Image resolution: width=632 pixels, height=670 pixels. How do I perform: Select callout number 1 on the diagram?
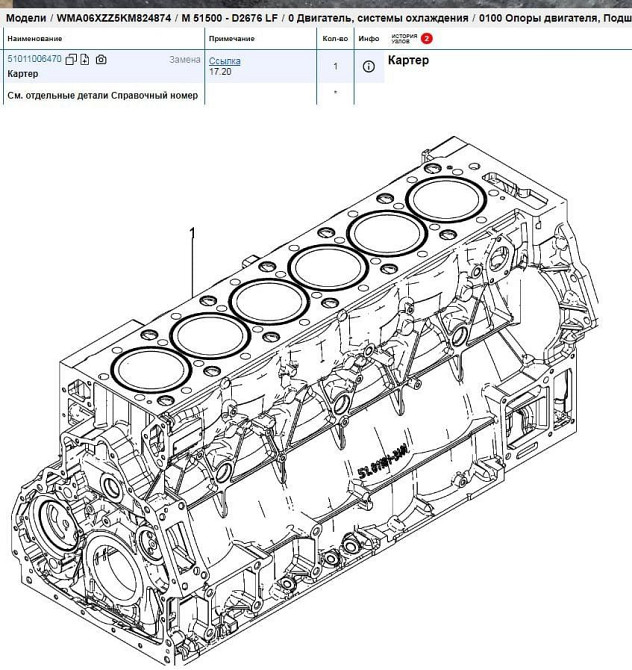click(192, 235)
